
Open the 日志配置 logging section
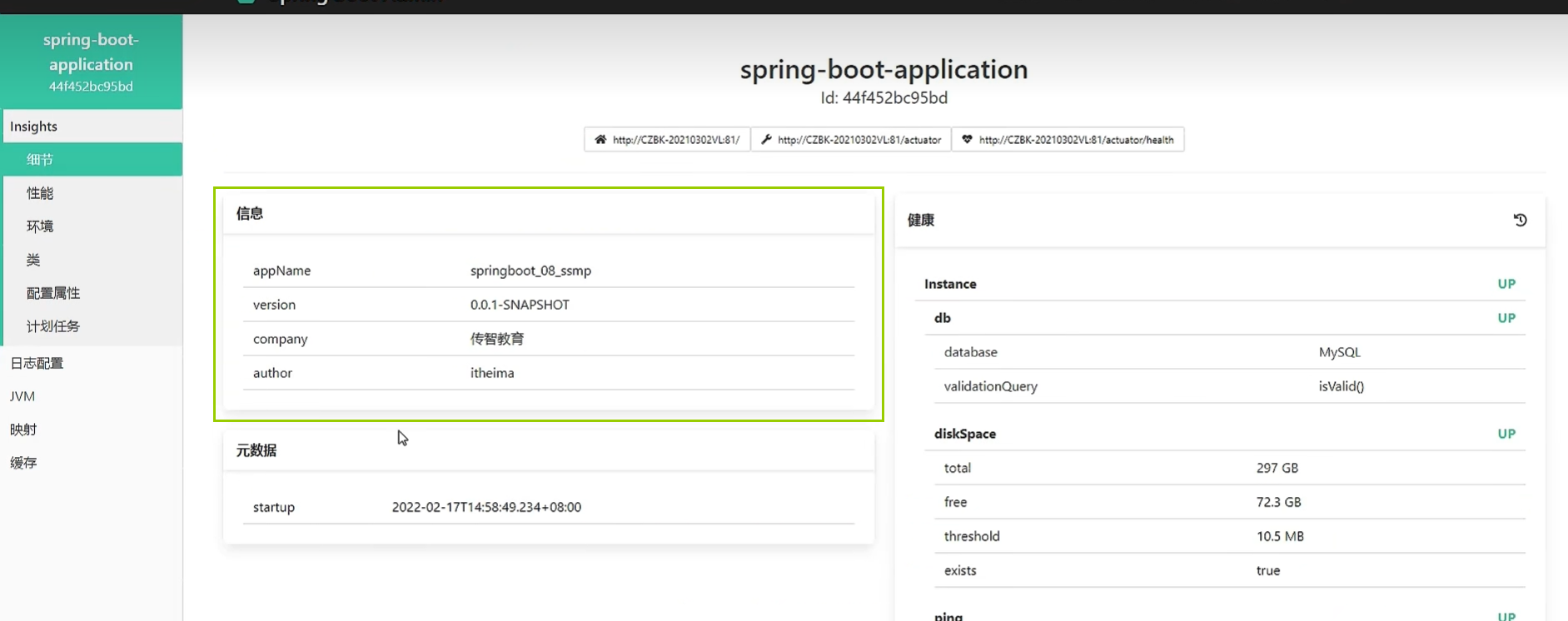(x=37, y=363)
